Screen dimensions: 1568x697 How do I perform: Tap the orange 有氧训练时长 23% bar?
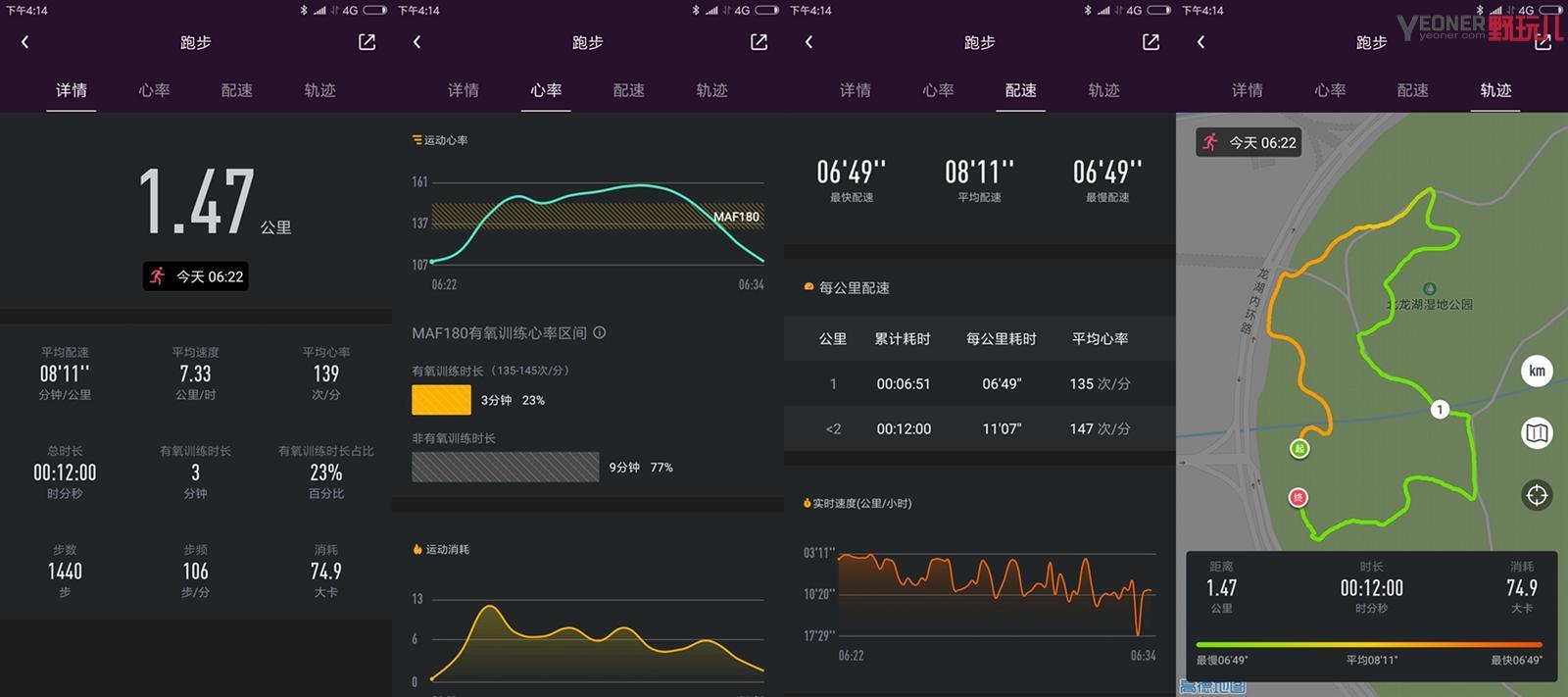(x=441, y=400)
